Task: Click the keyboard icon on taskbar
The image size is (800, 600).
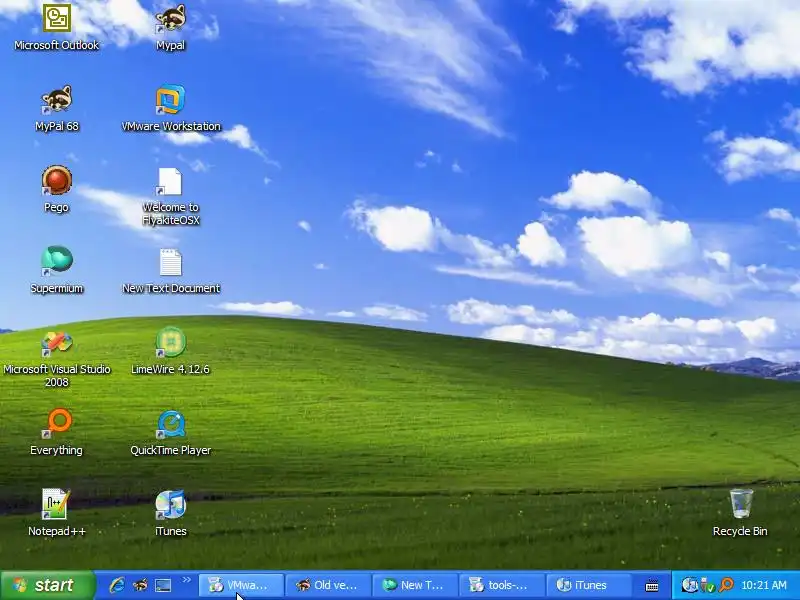Action: point(652,585)
